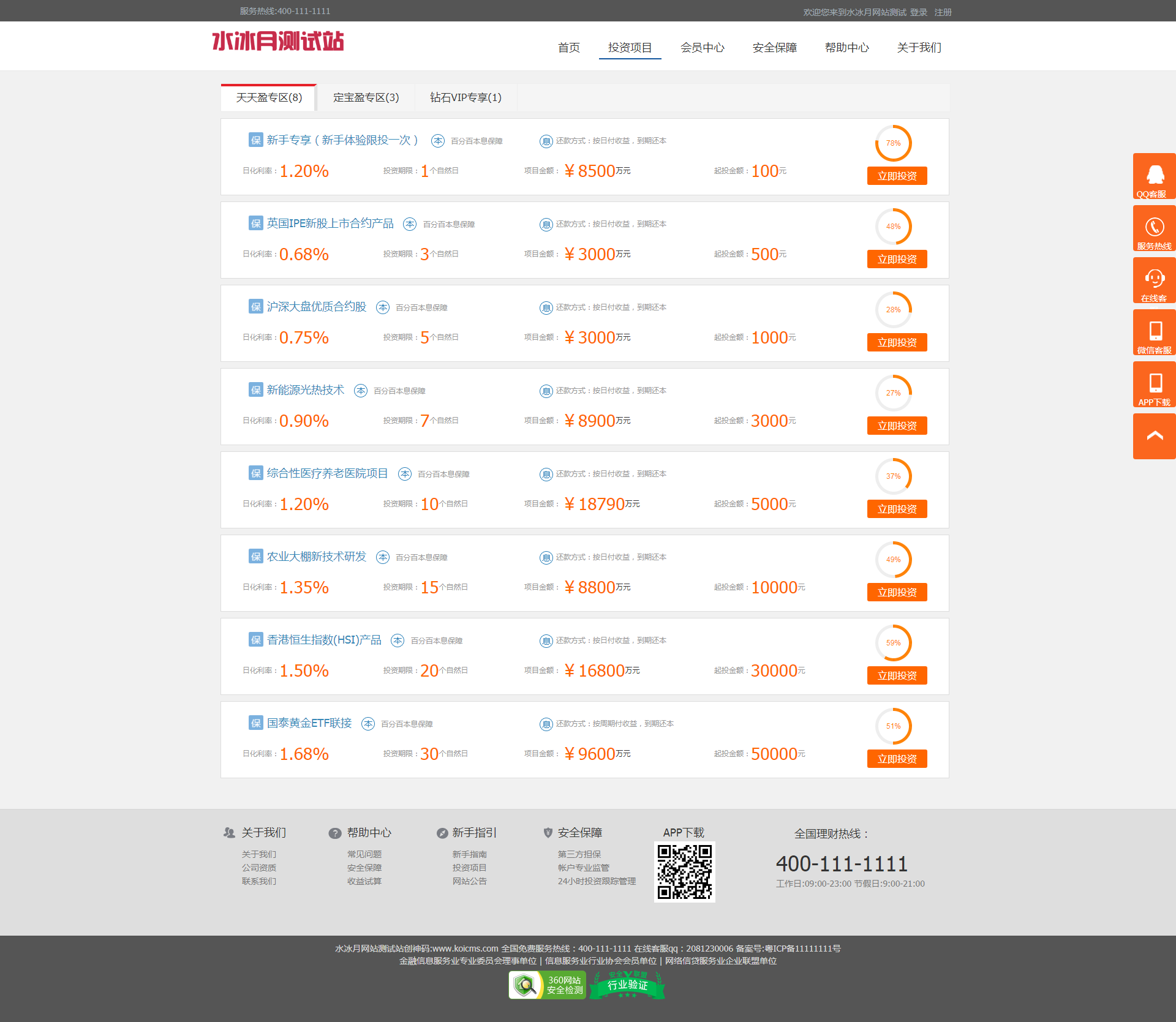Open the QQ客服 sidebar icon
This screenshot has width=1176, height=1022.
click(1155, 176)
